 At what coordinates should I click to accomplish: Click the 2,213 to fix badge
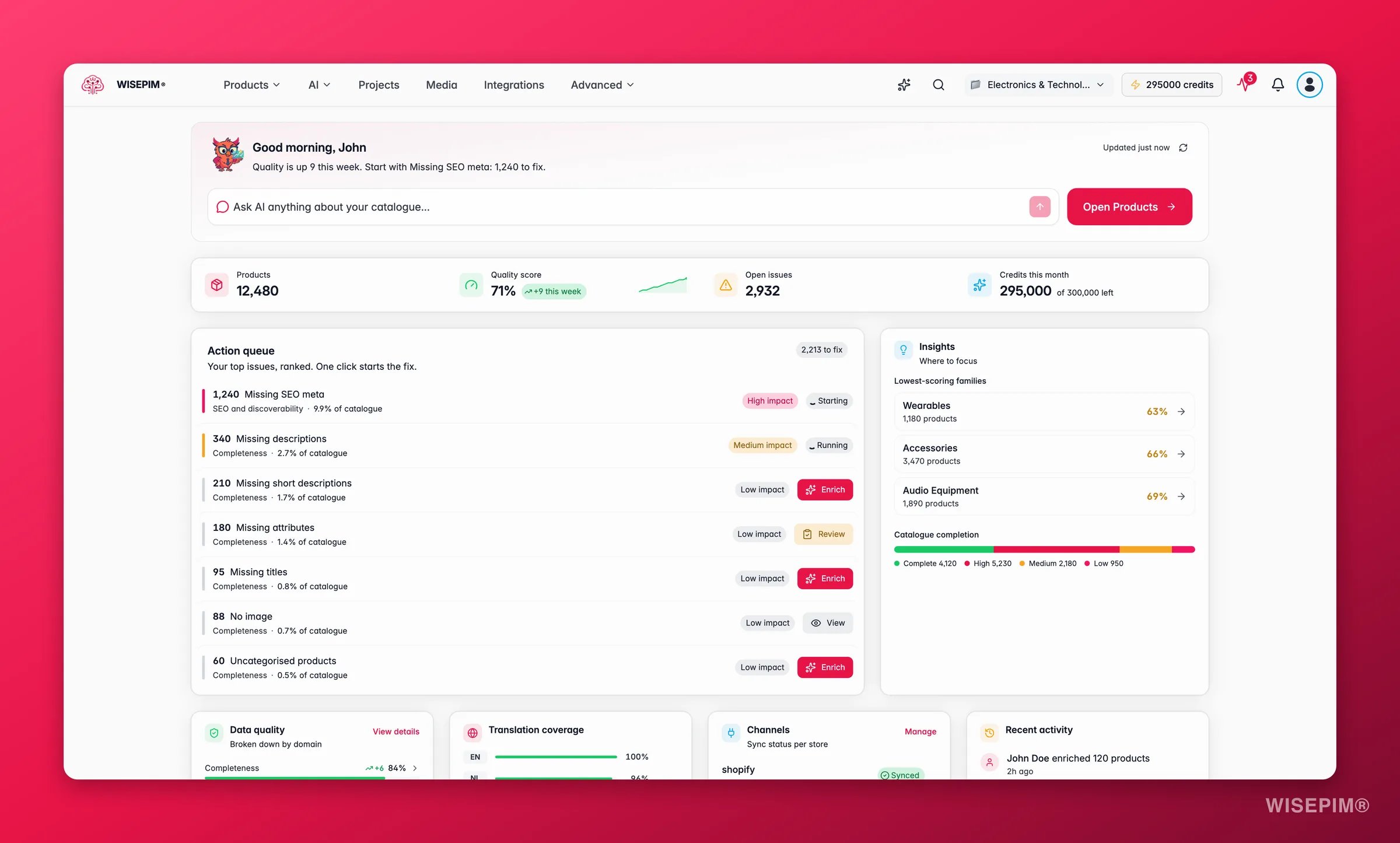[821, 349]
